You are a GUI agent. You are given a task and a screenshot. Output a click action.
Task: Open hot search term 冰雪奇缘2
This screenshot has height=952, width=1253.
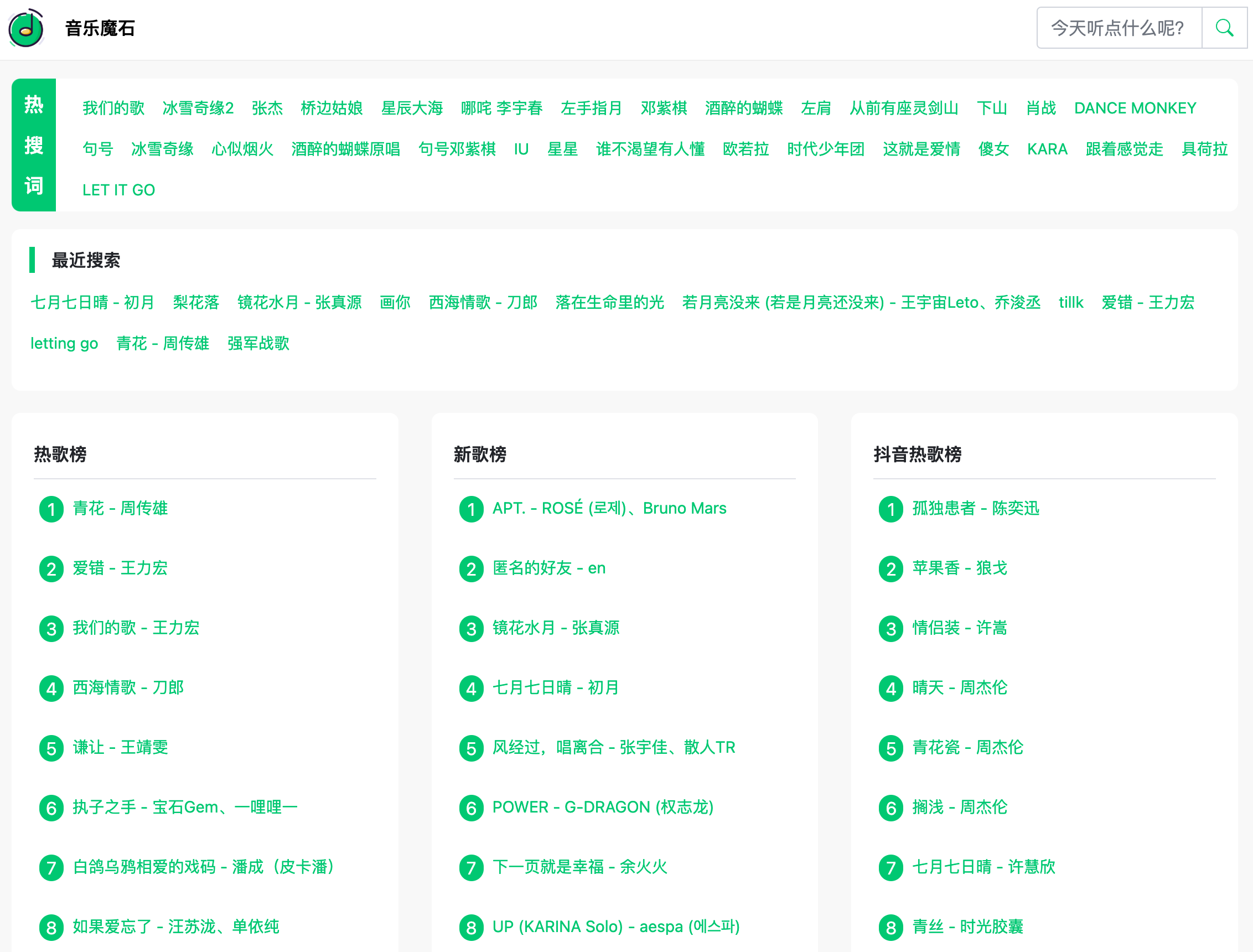(198, 108)
